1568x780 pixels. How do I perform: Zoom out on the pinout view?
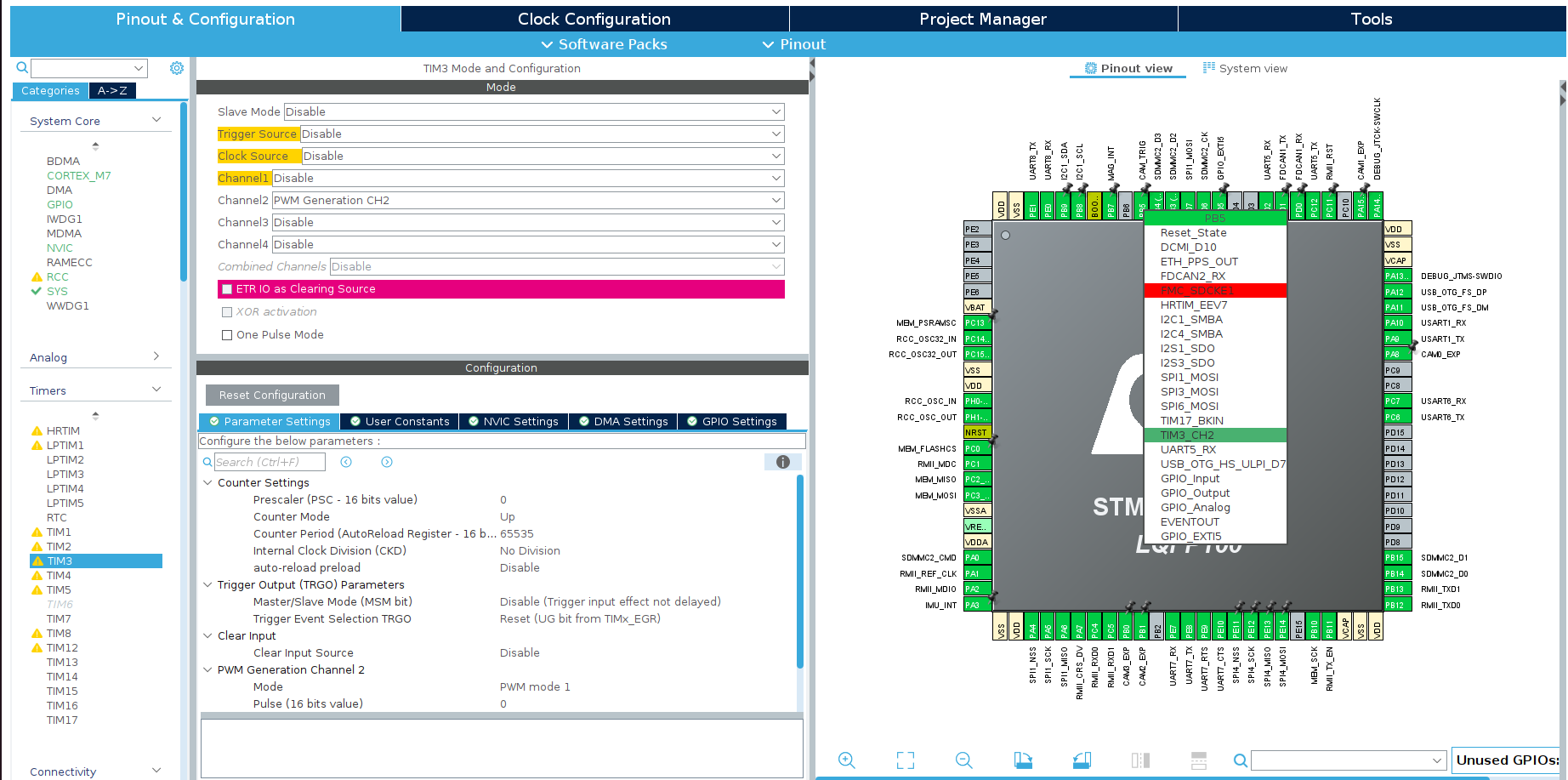click(963, 760)
